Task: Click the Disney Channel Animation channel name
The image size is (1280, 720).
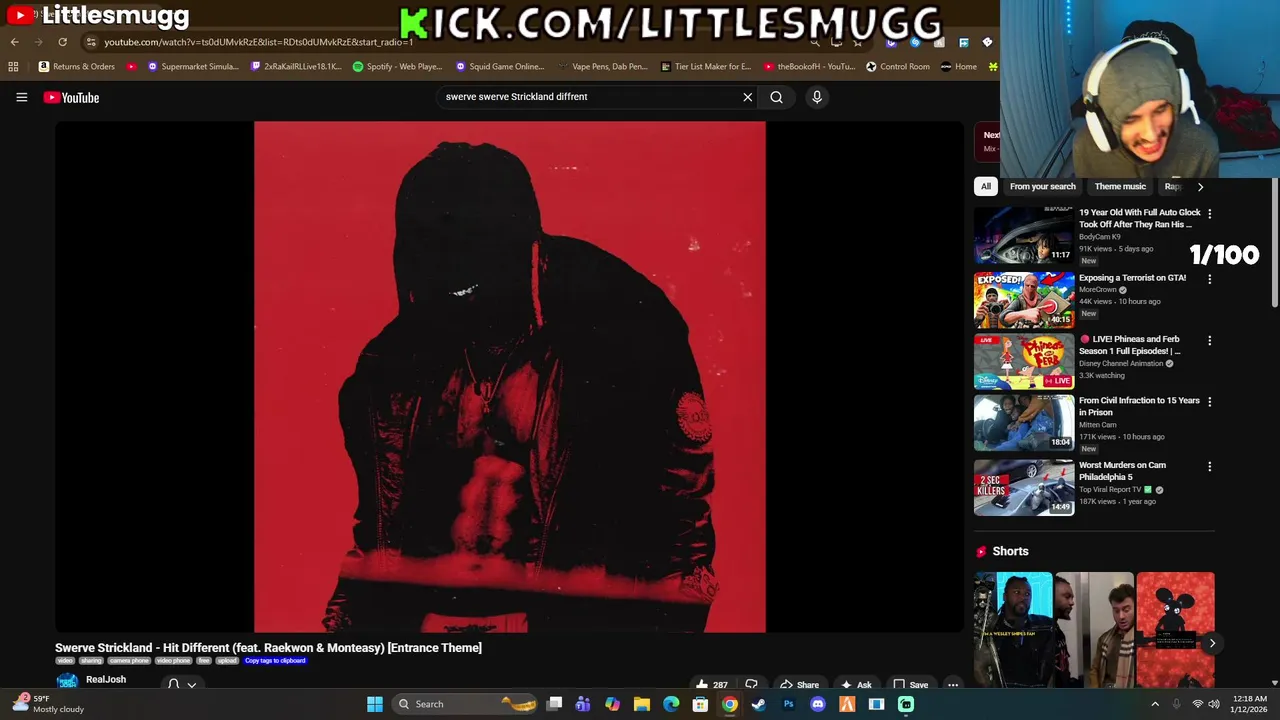Action: click(1120, 364)
